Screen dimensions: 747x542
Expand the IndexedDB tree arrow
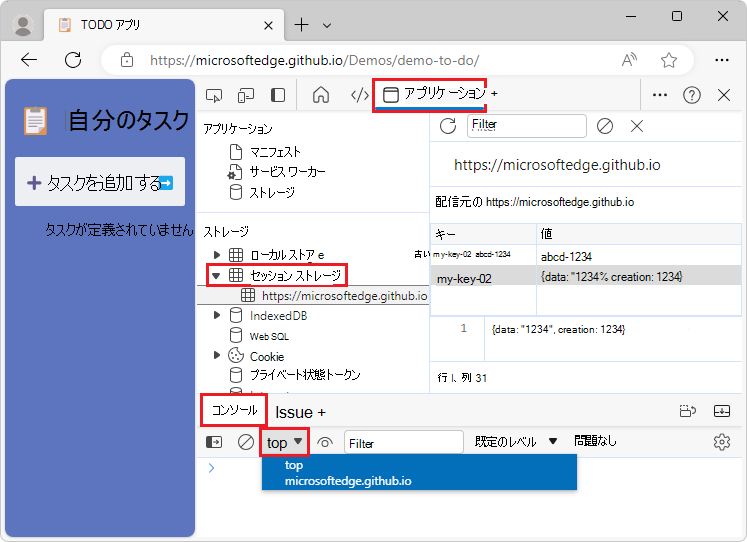pyautogui.click(x=217, y=315)
